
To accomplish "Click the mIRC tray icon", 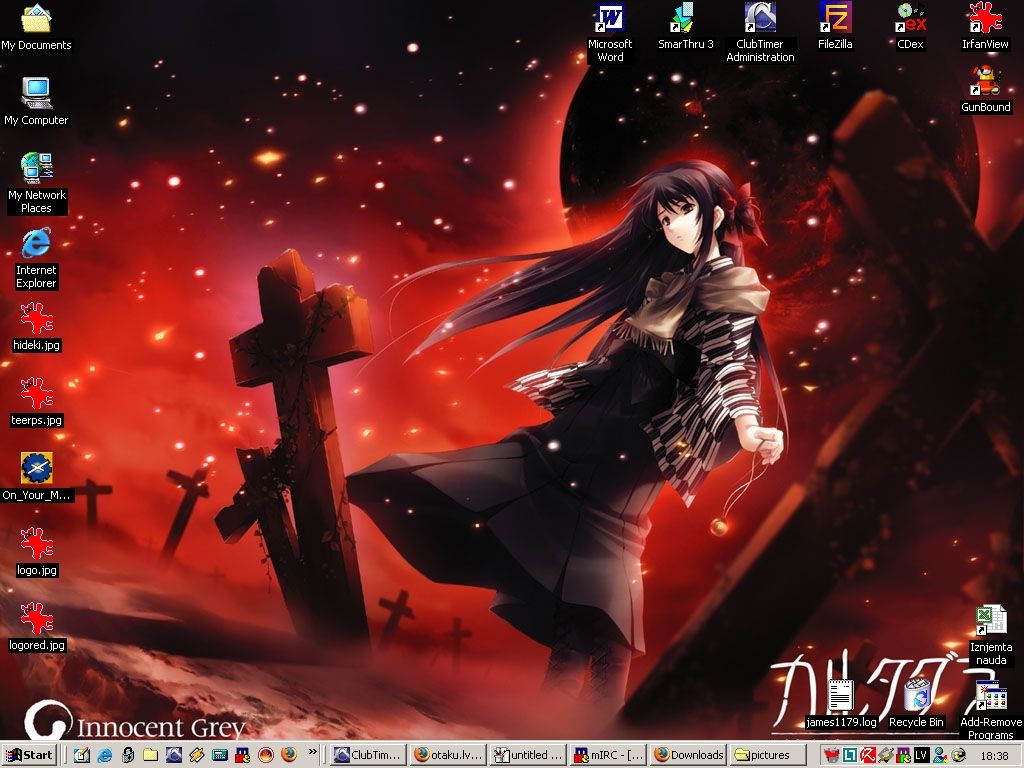I will click(903, 756).
